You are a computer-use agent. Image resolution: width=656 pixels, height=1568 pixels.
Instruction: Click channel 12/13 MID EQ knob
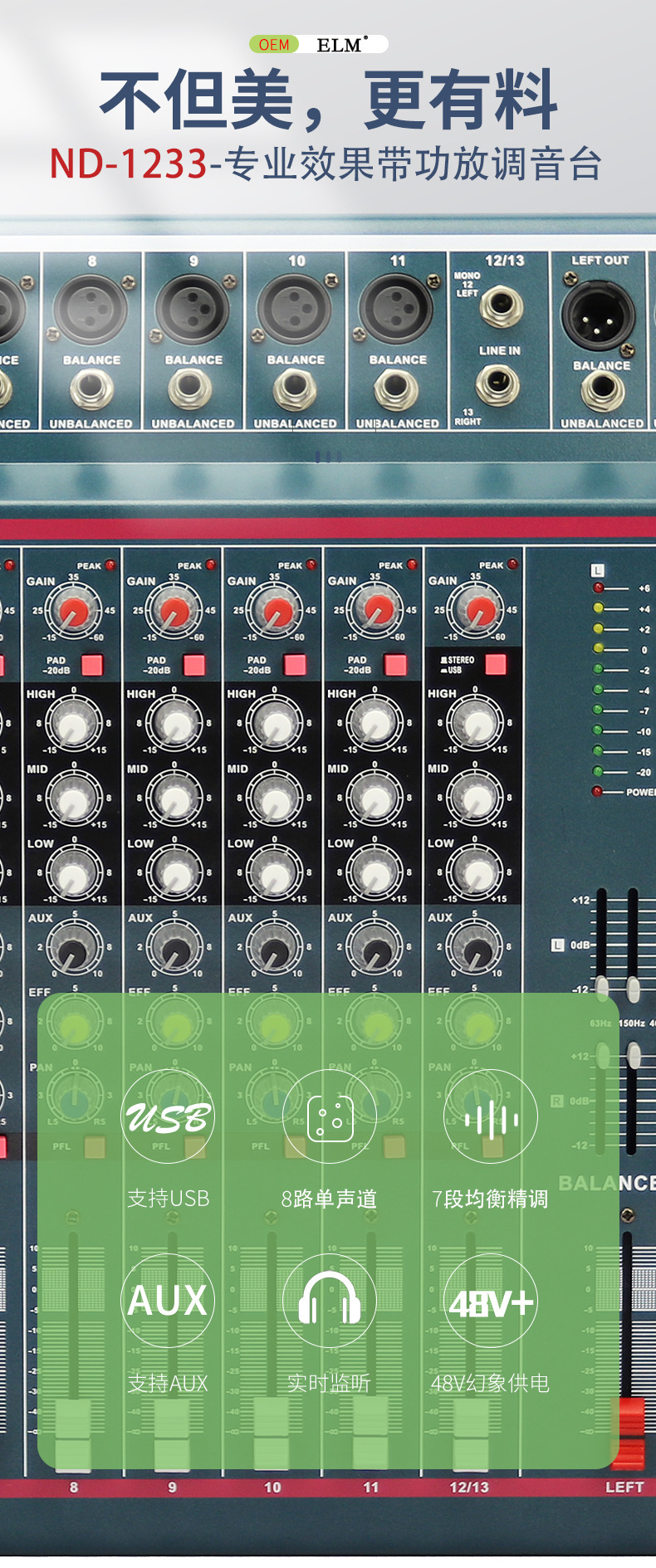click(475, 799)
